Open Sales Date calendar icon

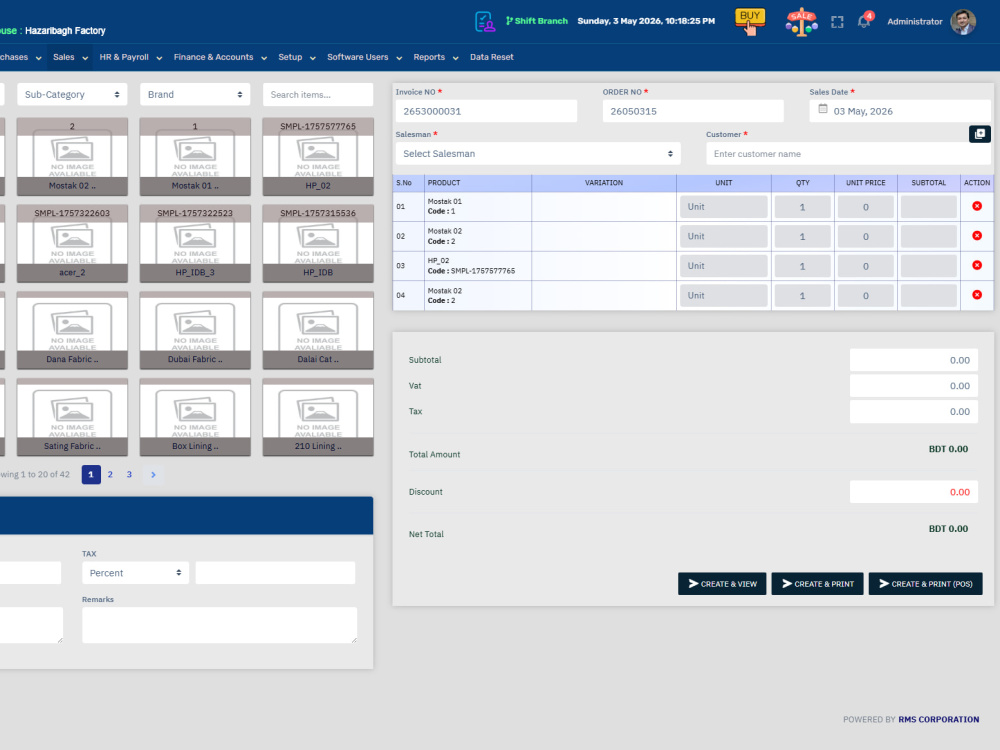[823, 110]
